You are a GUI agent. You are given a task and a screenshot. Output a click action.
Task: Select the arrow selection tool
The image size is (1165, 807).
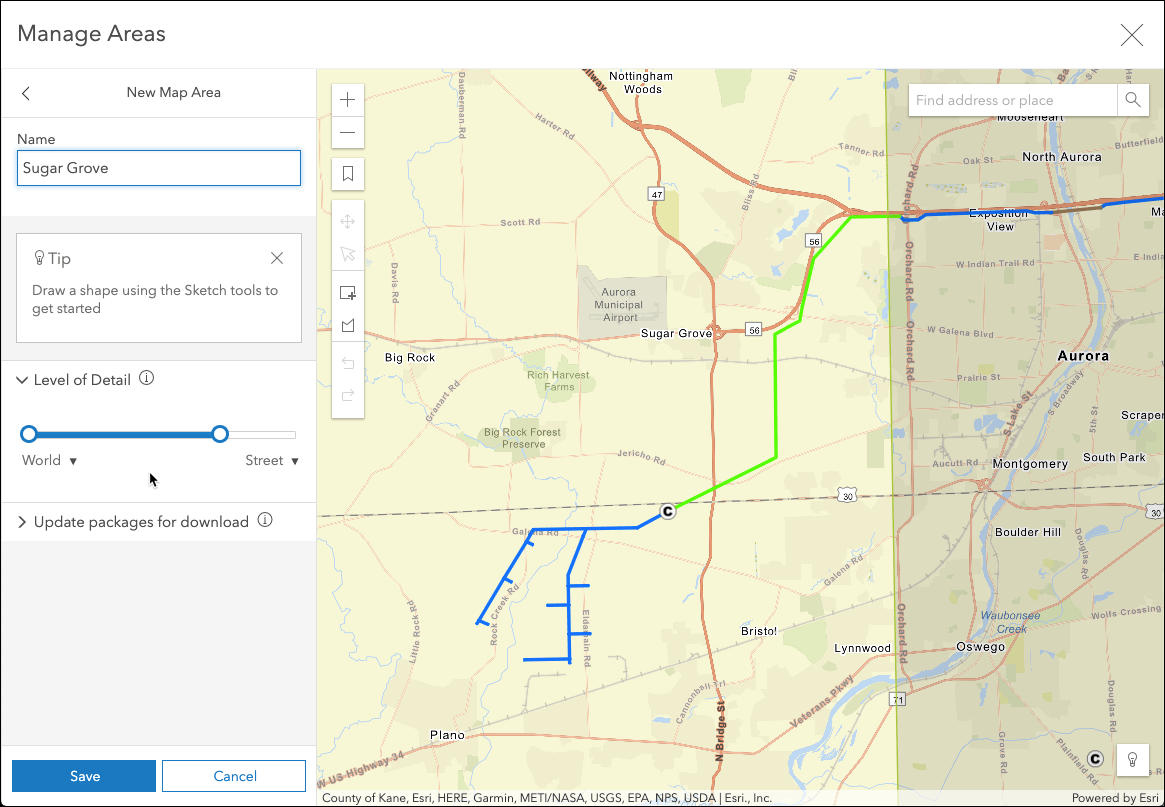348,254
